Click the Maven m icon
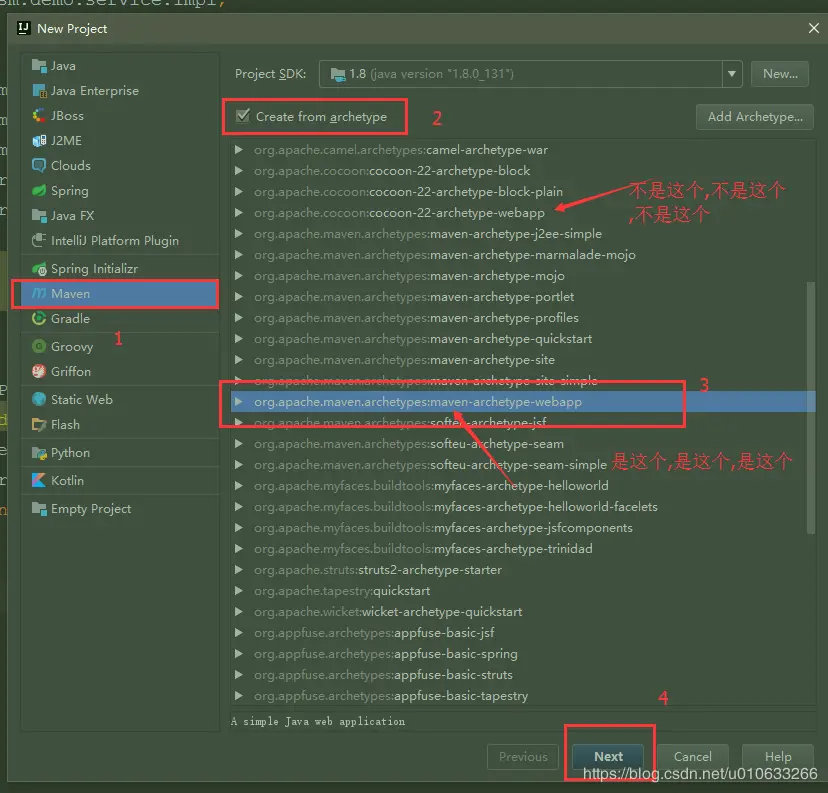The image size is (828, 793). pyautogui.click(x=39, y=294)
